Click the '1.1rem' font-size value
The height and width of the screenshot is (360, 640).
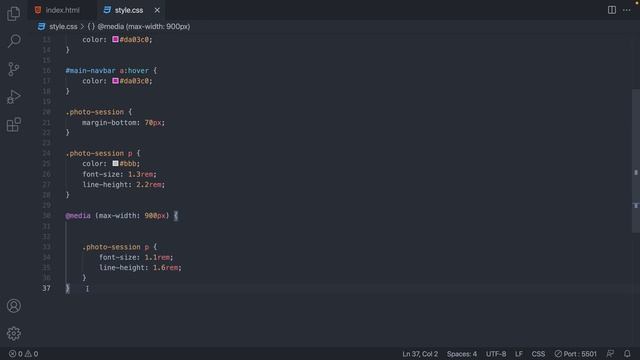click(x=157, y=257)
